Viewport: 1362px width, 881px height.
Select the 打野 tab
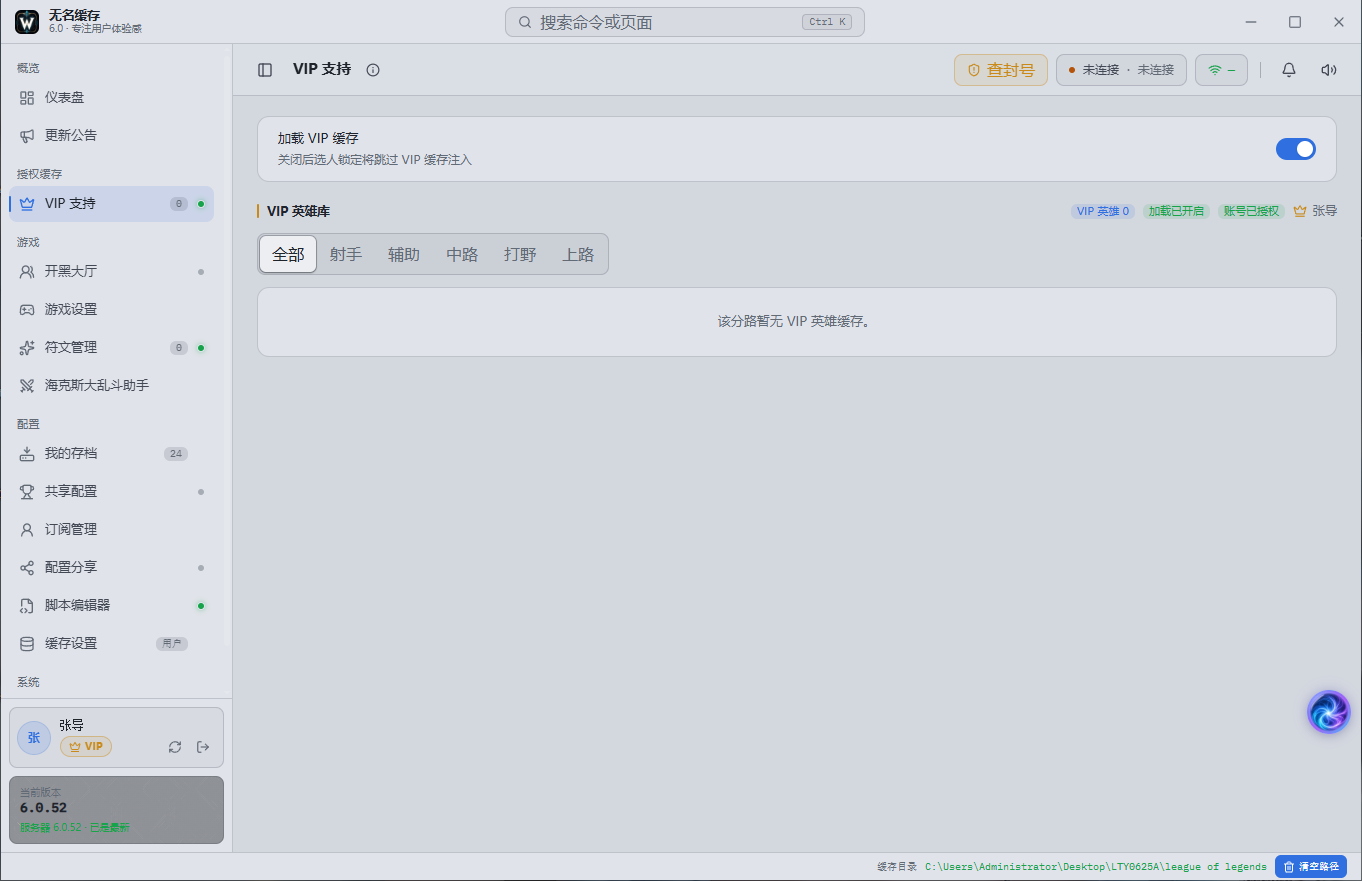click(x=520, y=255)
